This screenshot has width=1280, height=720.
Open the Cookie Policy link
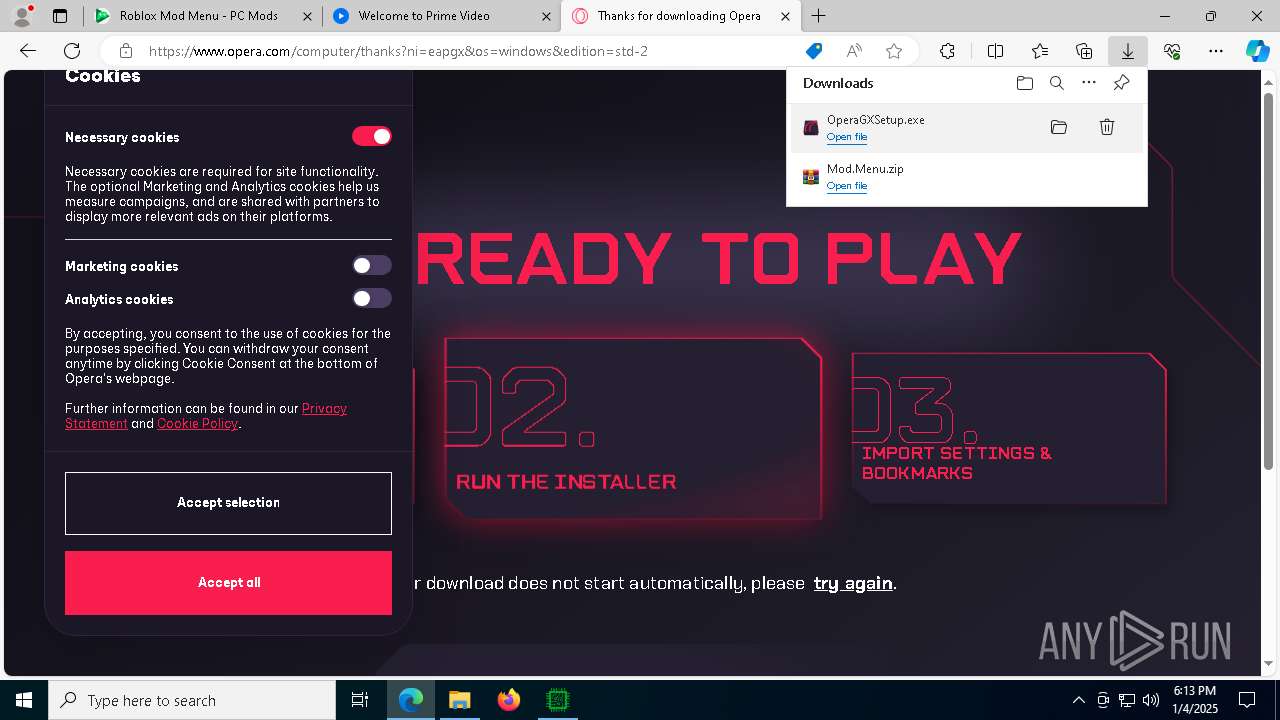point(197,423)
